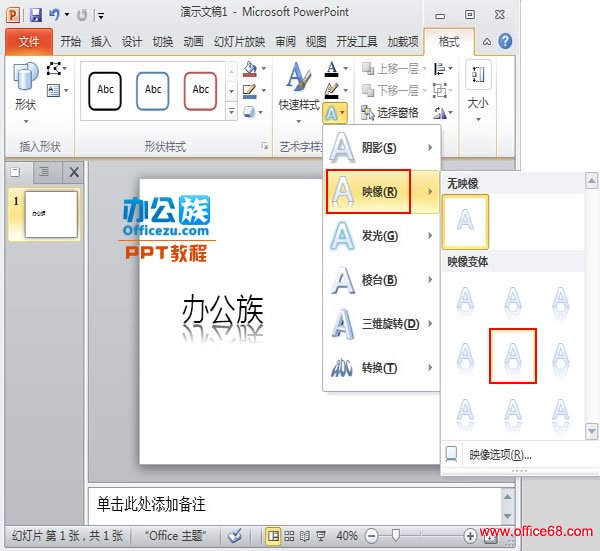Click the Redo icon
The image size is (600, 551).
pyautogui.click(x=82, y=15)
